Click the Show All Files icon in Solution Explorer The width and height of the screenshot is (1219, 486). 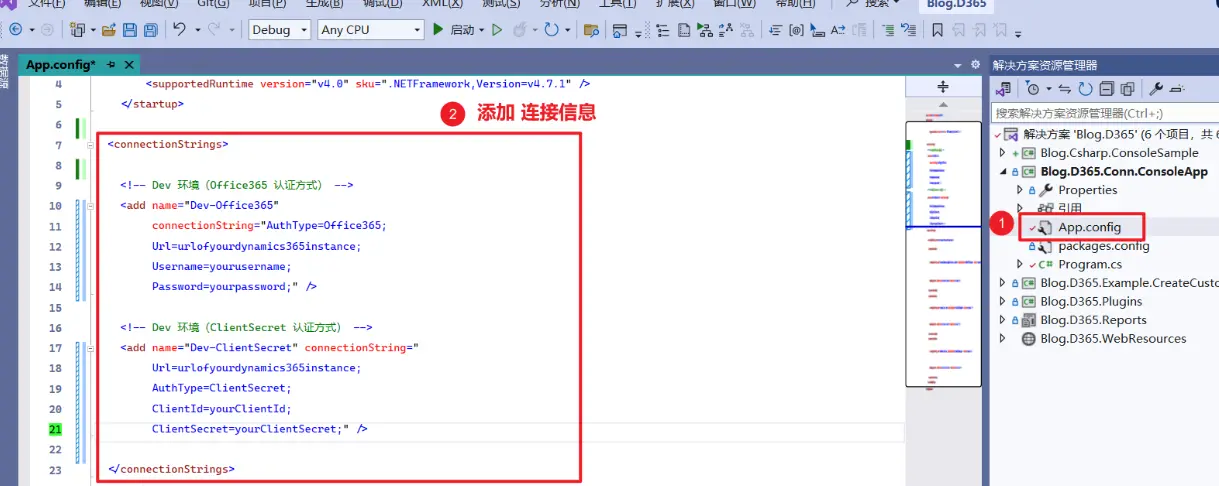(x=1127, y=88)
